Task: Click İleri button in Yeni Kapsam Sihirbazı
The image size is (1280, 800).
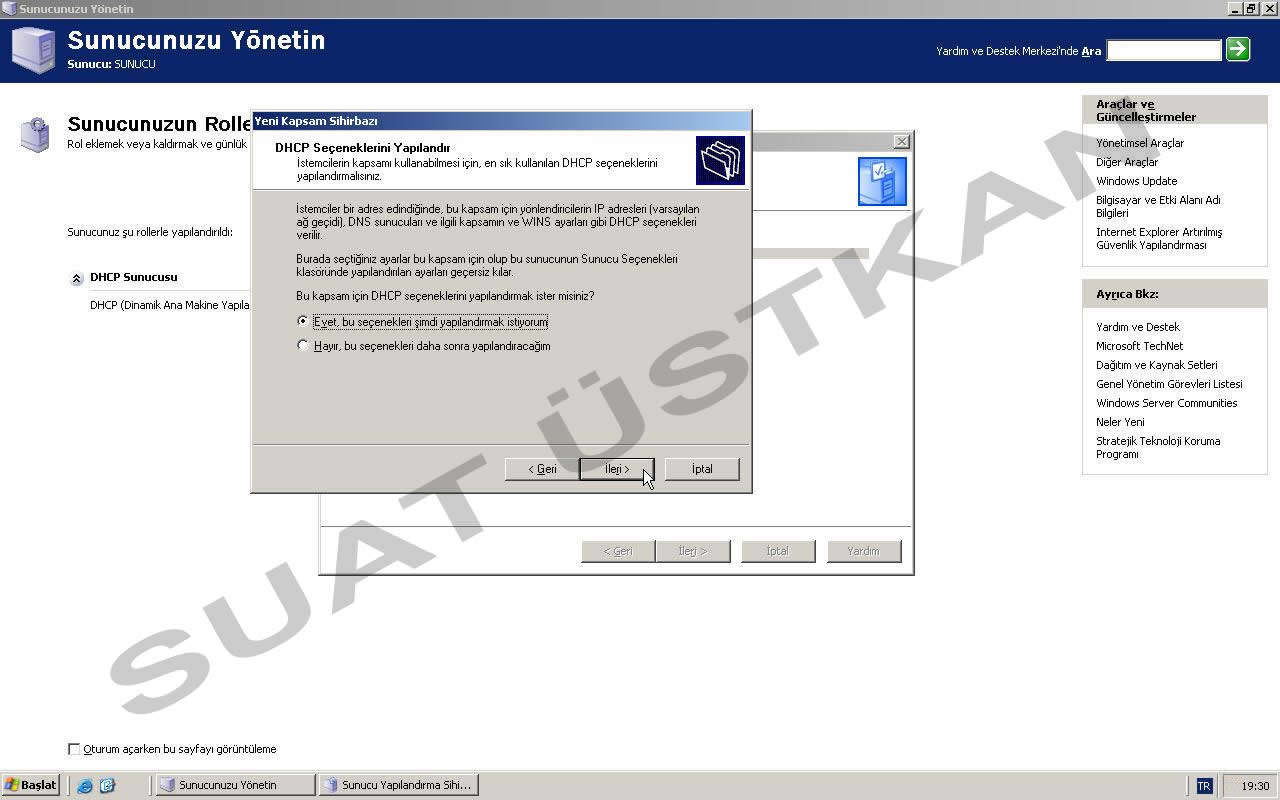Action: click(x=617, y=469)
